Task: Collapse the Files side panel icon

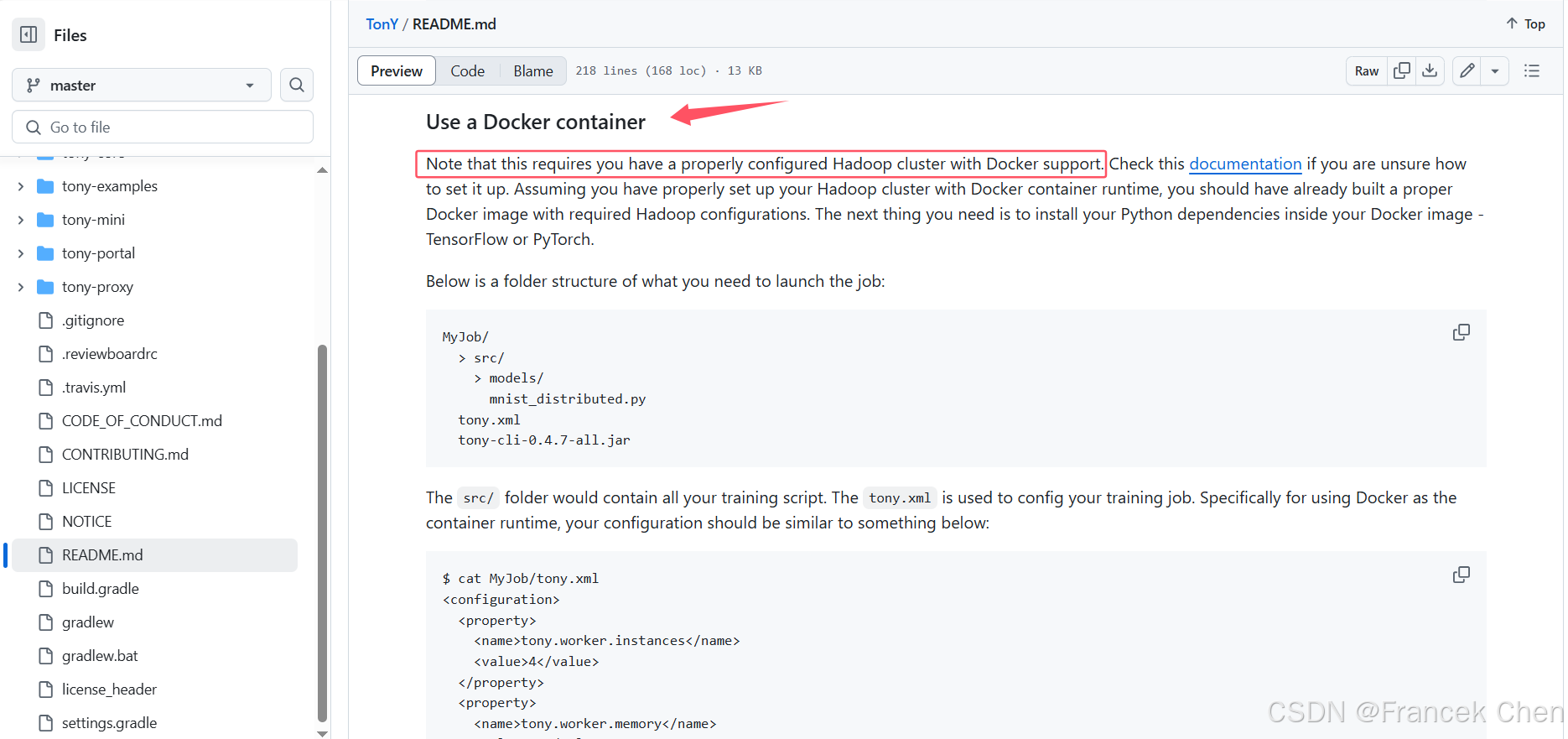Action: point(29,34)
